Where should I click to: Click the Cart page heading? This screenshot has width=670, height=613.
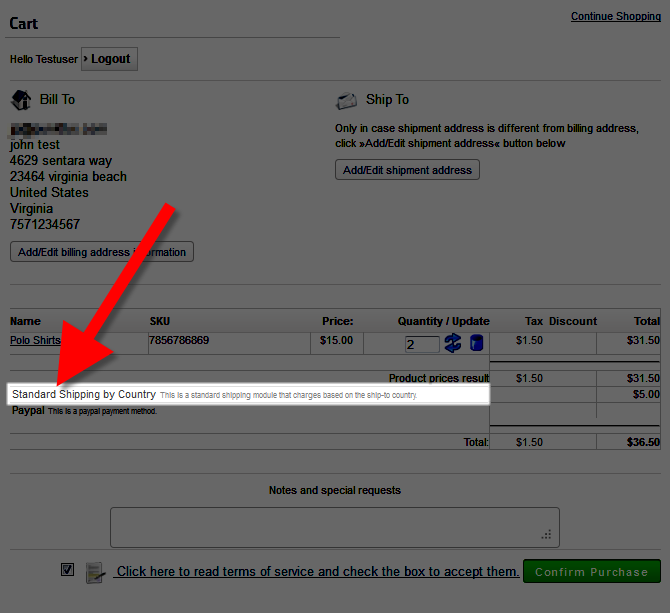[24, 23]
